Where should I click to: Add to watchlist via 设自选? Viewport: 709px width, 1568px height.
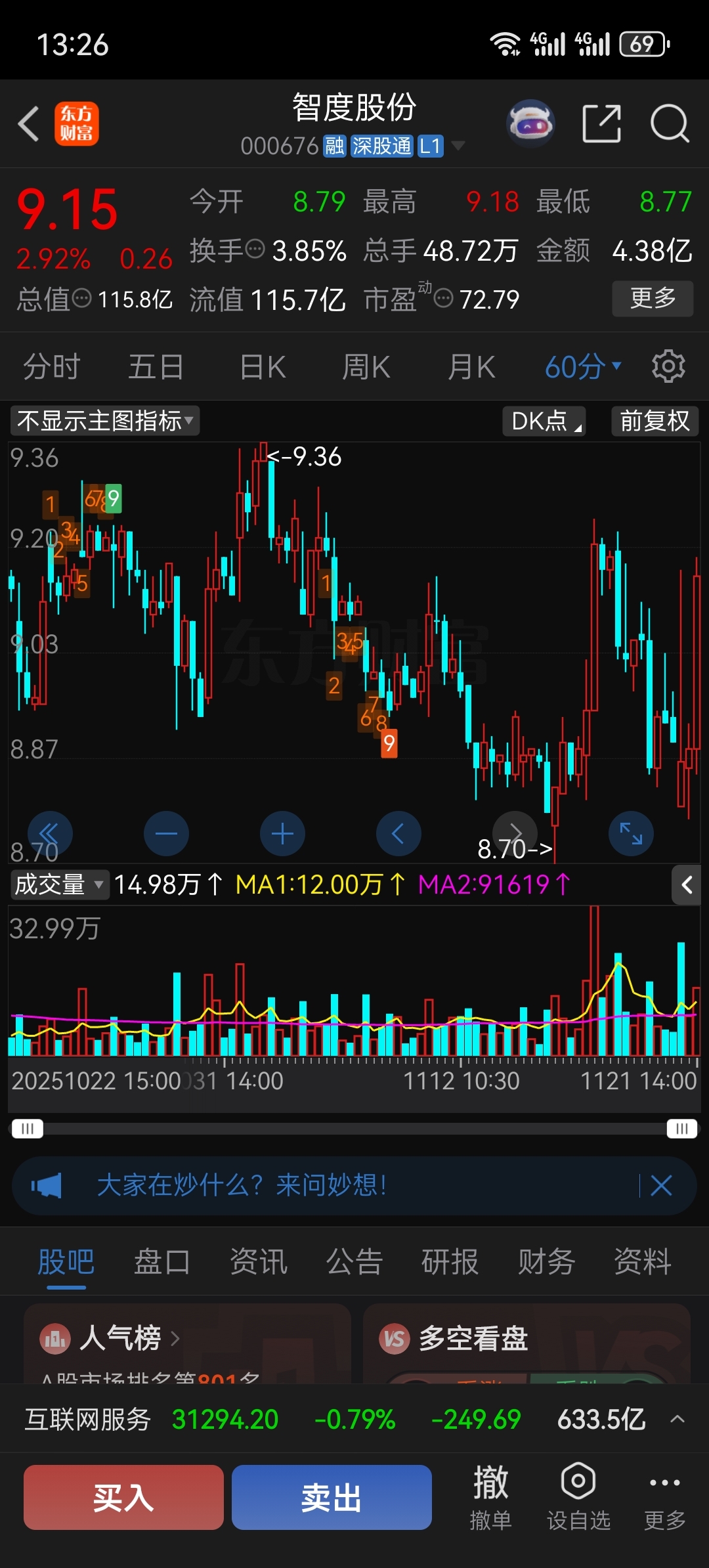pyautogui.click(x=578, y=1498)
